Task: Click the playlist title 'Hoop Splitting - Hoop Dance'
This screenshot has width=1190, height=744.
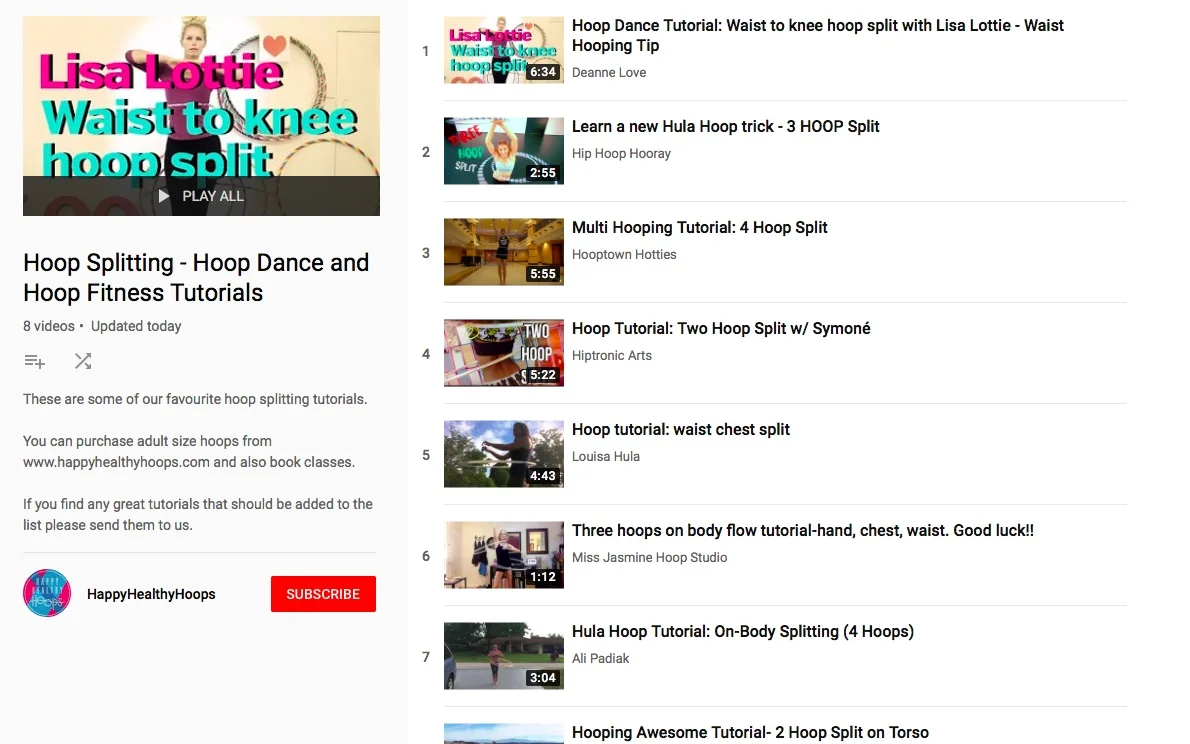Action: [x=196, y=278]
